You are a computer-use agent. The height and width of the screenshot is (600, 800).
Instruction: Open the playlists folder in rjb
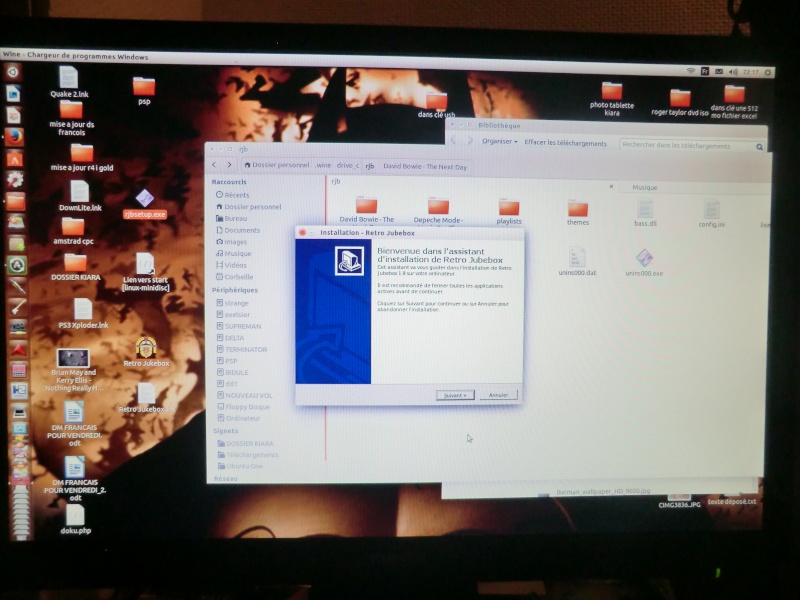point(509,211)
